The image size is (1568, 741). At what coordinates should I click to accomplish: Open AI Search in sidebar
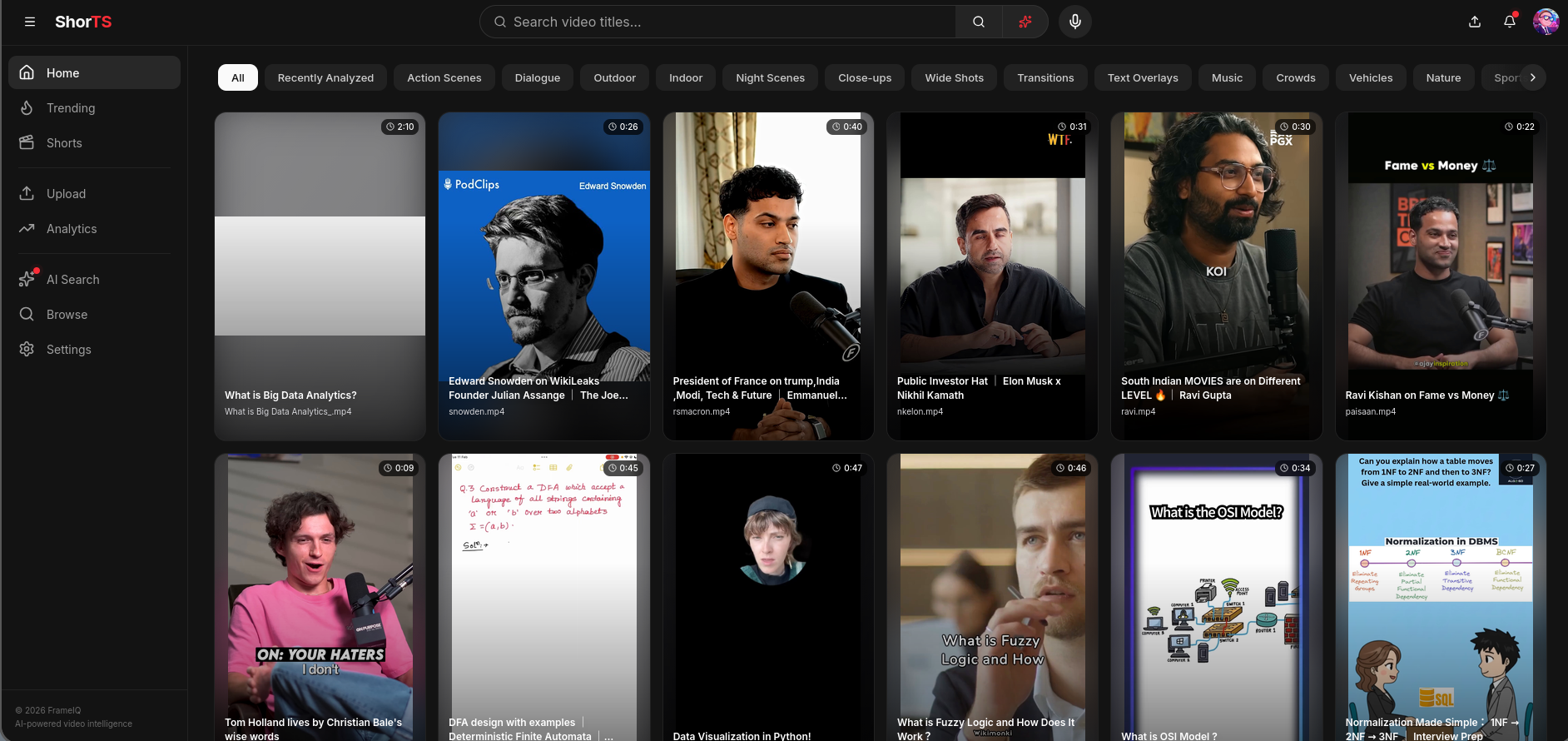click(94, 279)
